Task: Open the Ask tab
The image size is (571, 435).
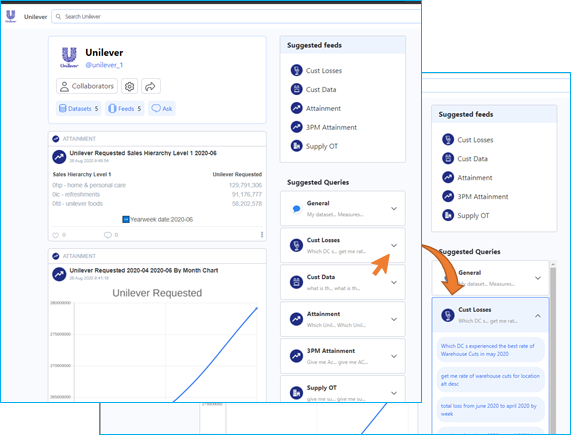Action: 162,108
